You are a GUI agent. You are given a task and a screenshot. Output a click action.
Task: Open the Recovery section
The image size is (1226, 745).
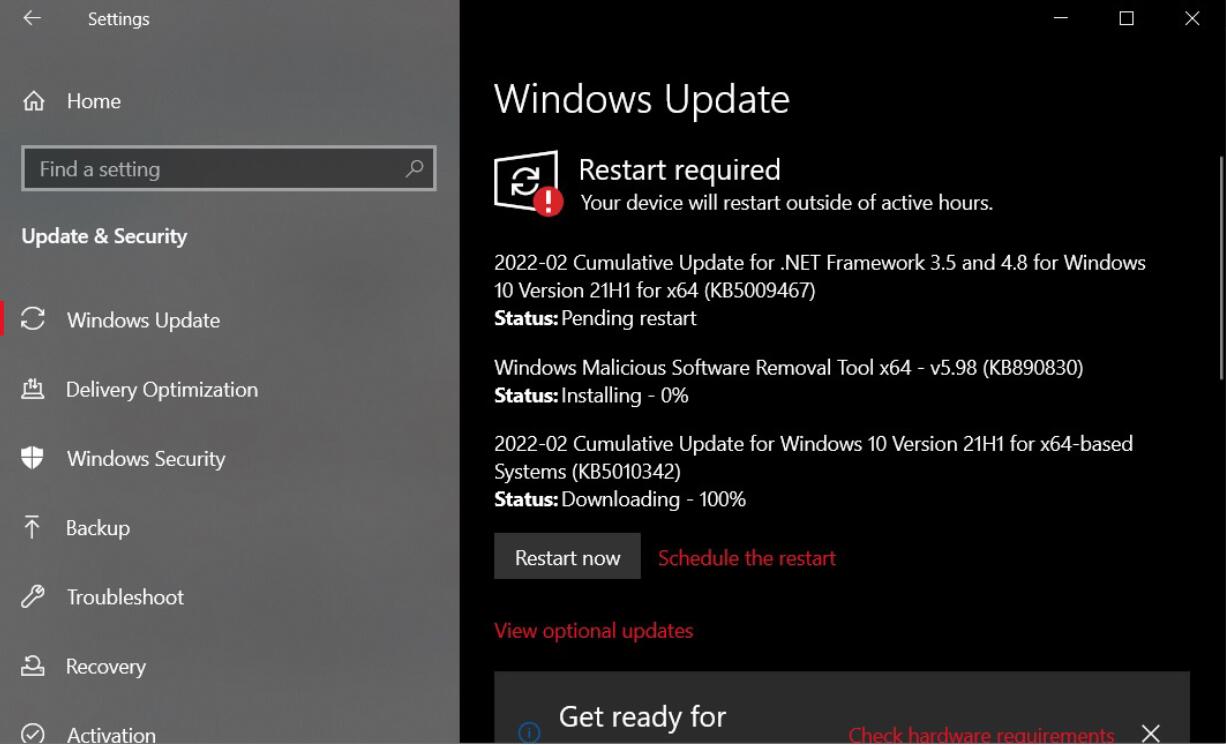tap(106, 666)
